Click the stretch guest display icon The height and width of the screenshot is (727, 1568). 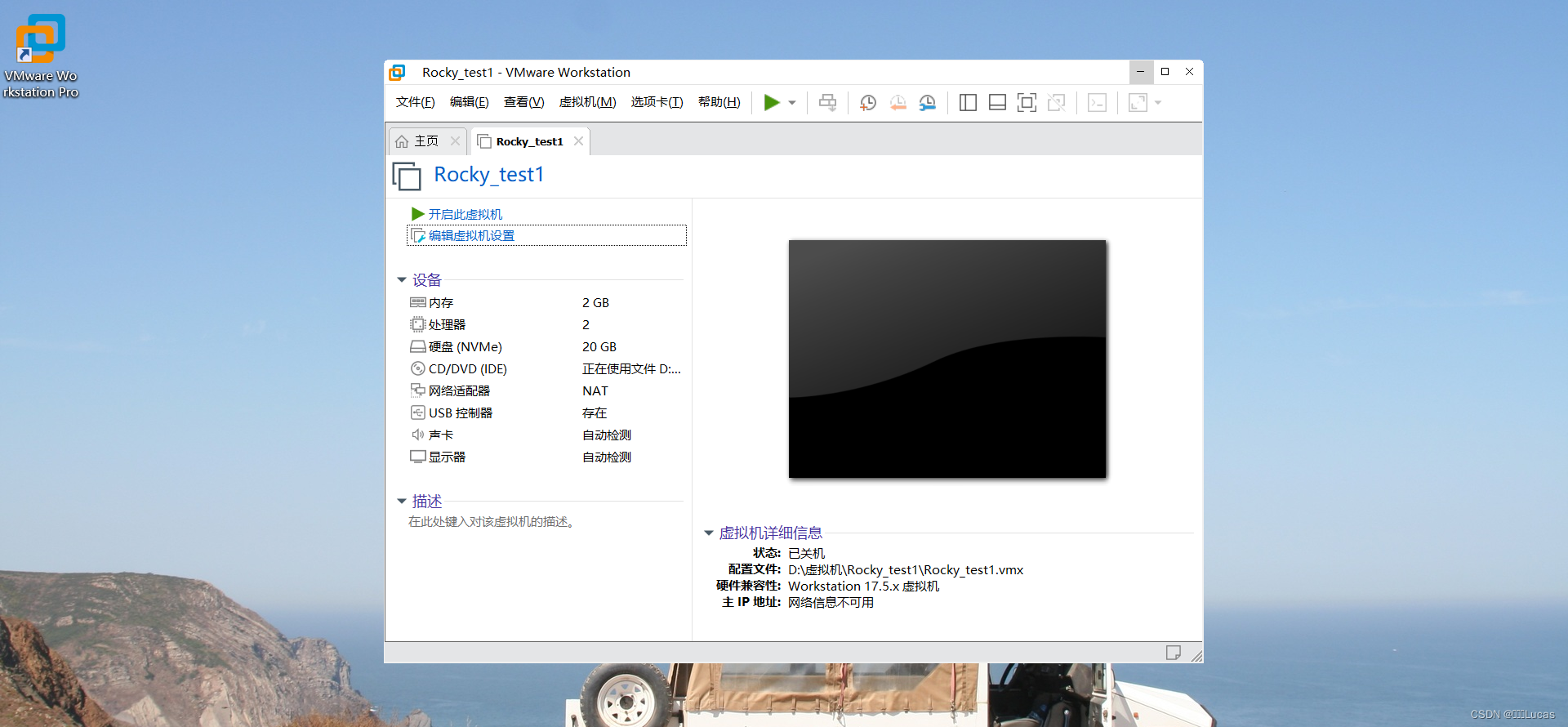tap(1138, 102)
